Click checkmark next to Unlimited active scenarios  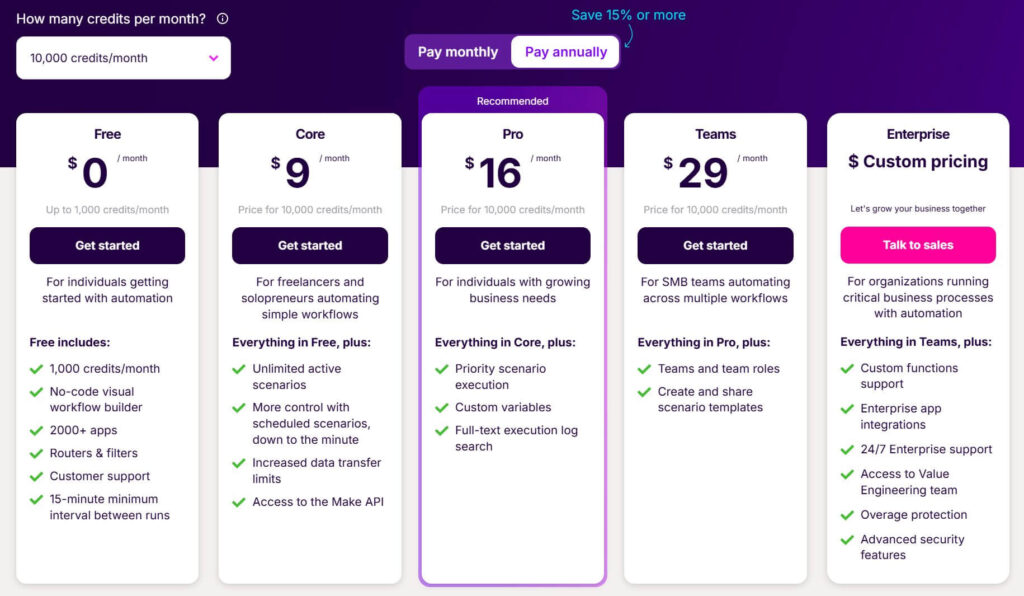click(239, 369)
